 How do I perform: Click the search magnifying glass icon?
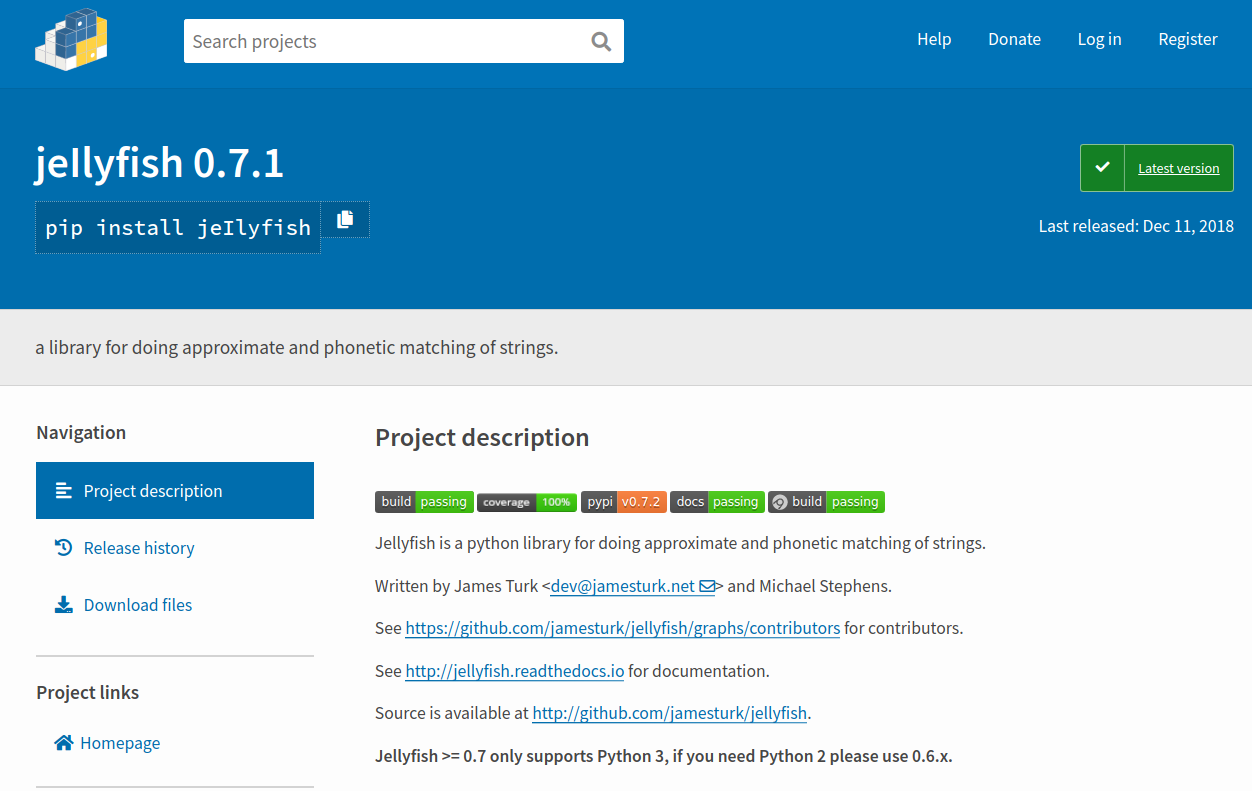(x=601, y=41)
